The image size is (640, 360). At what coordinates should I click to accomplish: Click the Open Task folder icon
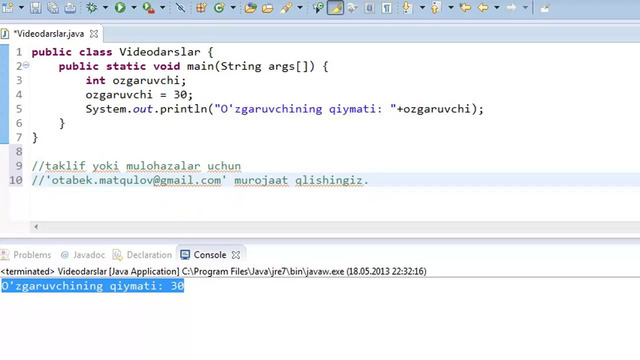(x=267, y=7)
